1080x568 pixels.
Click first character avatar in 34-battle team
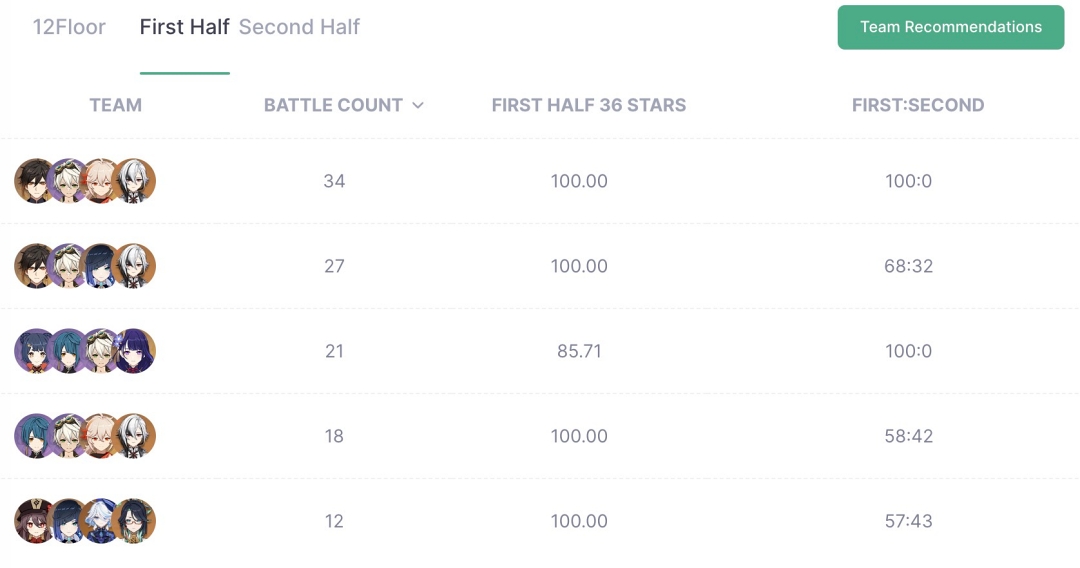[36, 181]
